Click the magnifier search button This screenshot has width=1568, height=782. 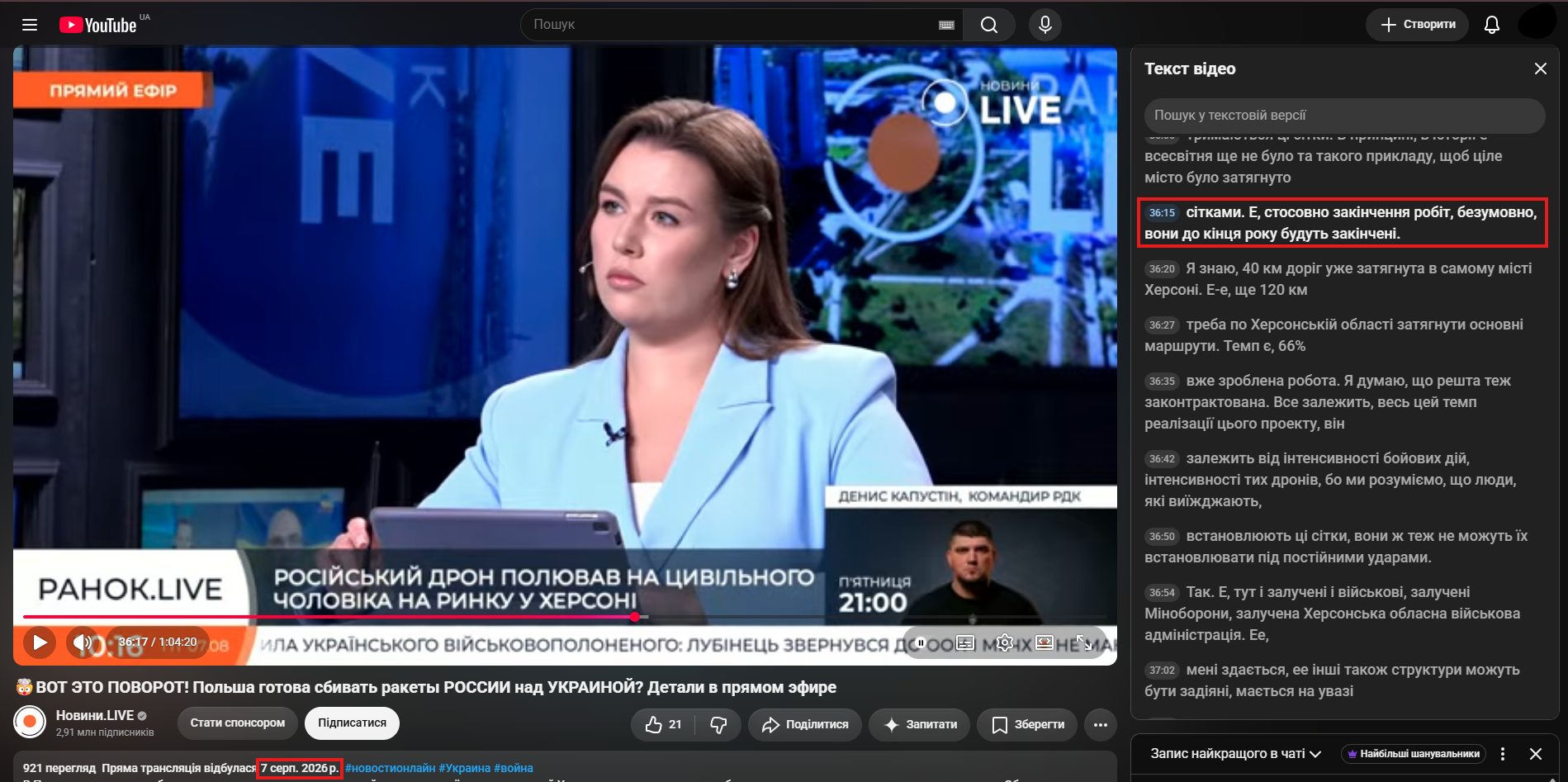[989, 25]
